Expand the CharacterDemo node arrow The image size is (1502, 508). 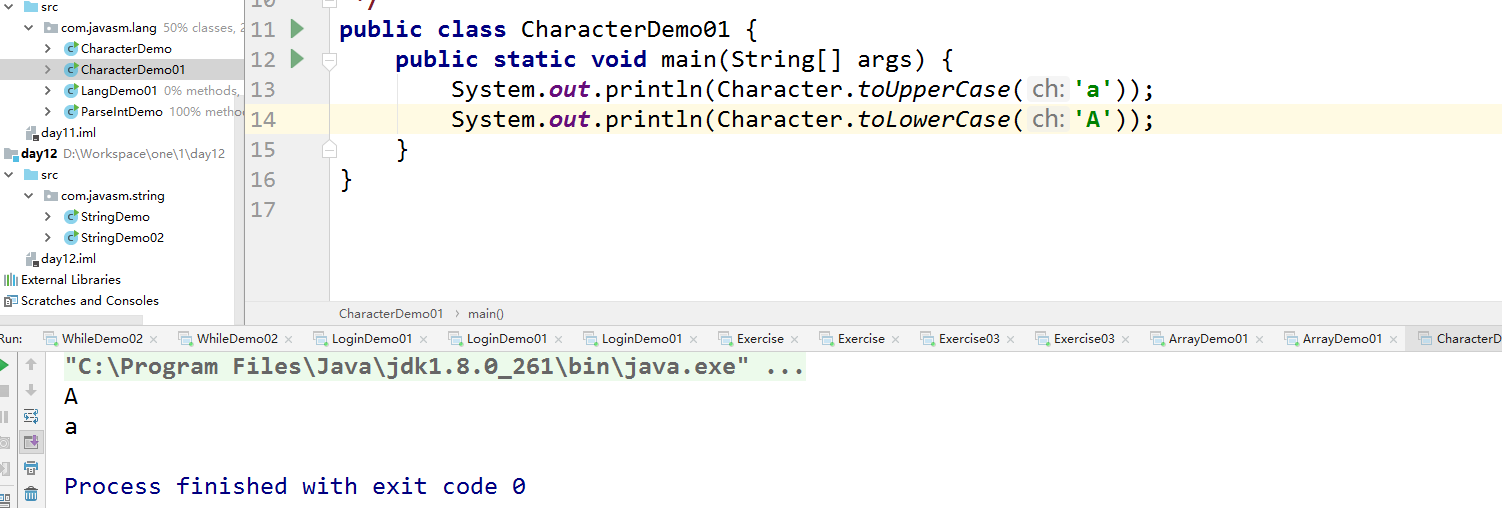tap(48, 49)
